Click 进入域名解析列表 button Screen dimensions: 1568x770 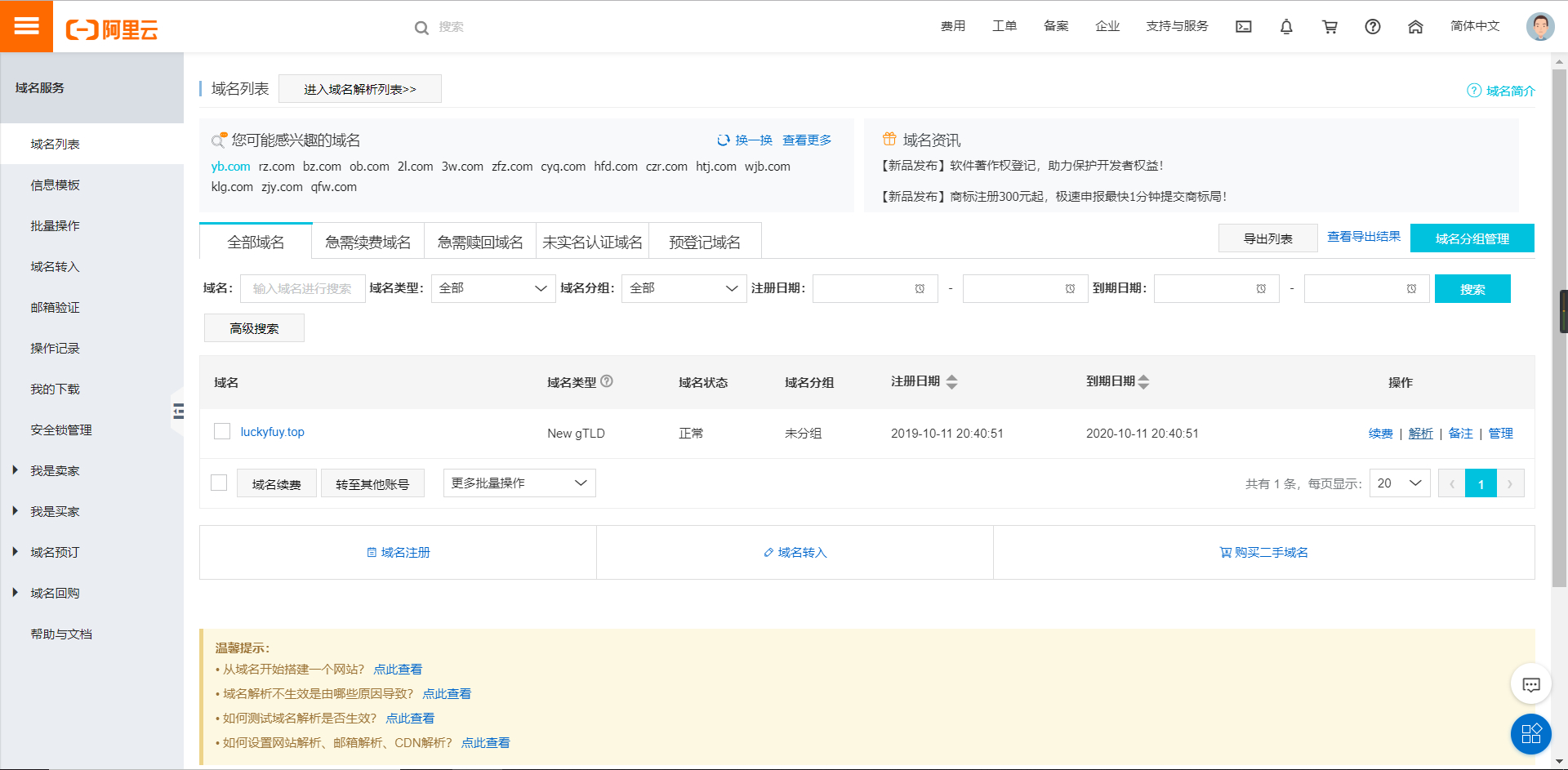tap(360, 89)
